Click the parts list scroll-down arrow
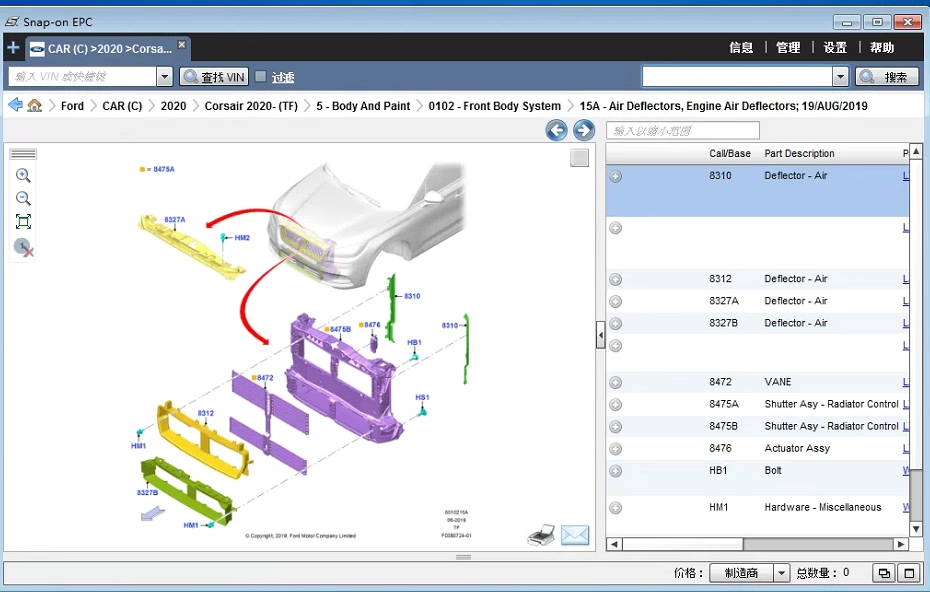The image size is (930, 592). [x=916, y=529]
